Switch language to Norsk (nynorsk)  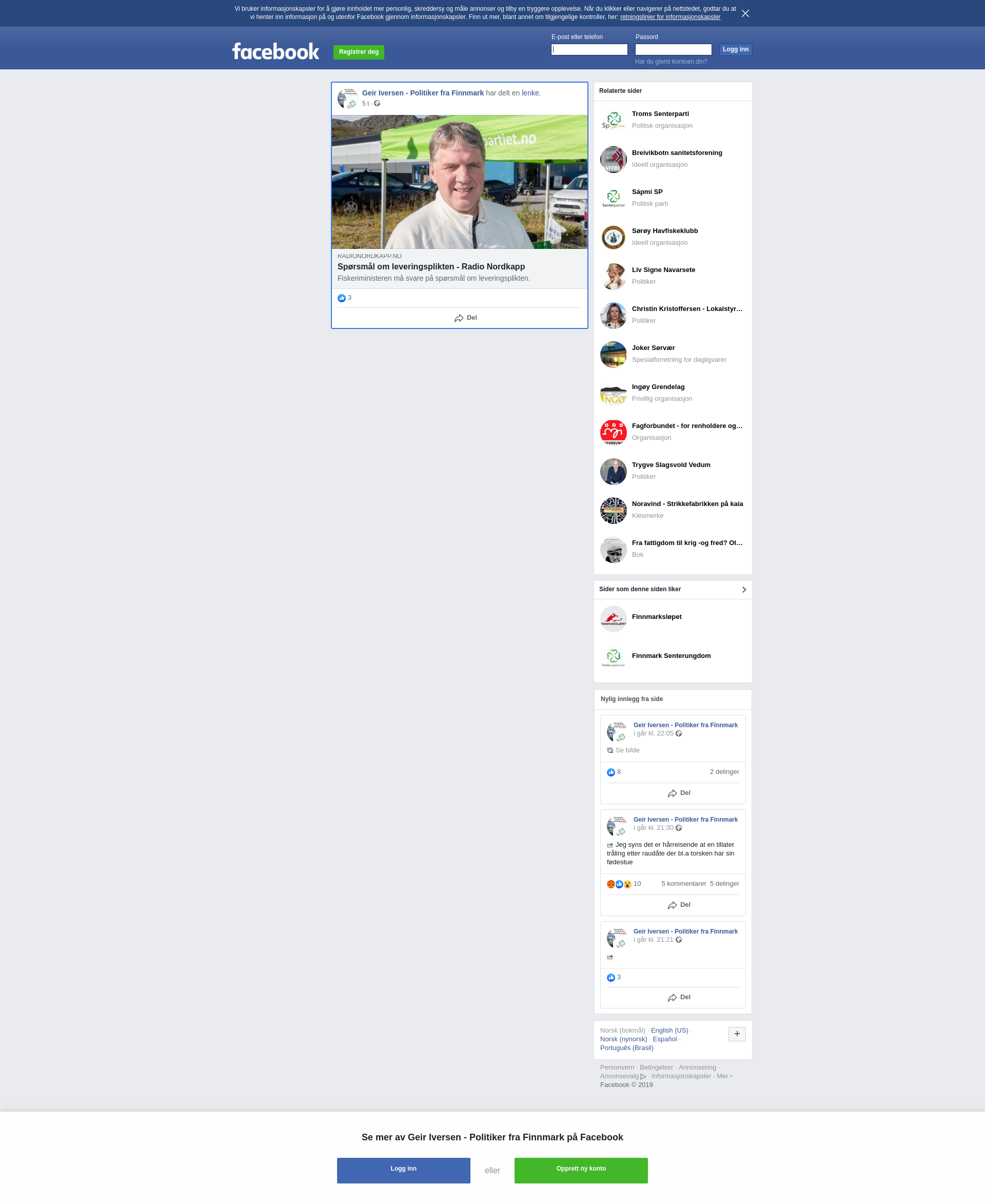click(x=623, y=1039)
